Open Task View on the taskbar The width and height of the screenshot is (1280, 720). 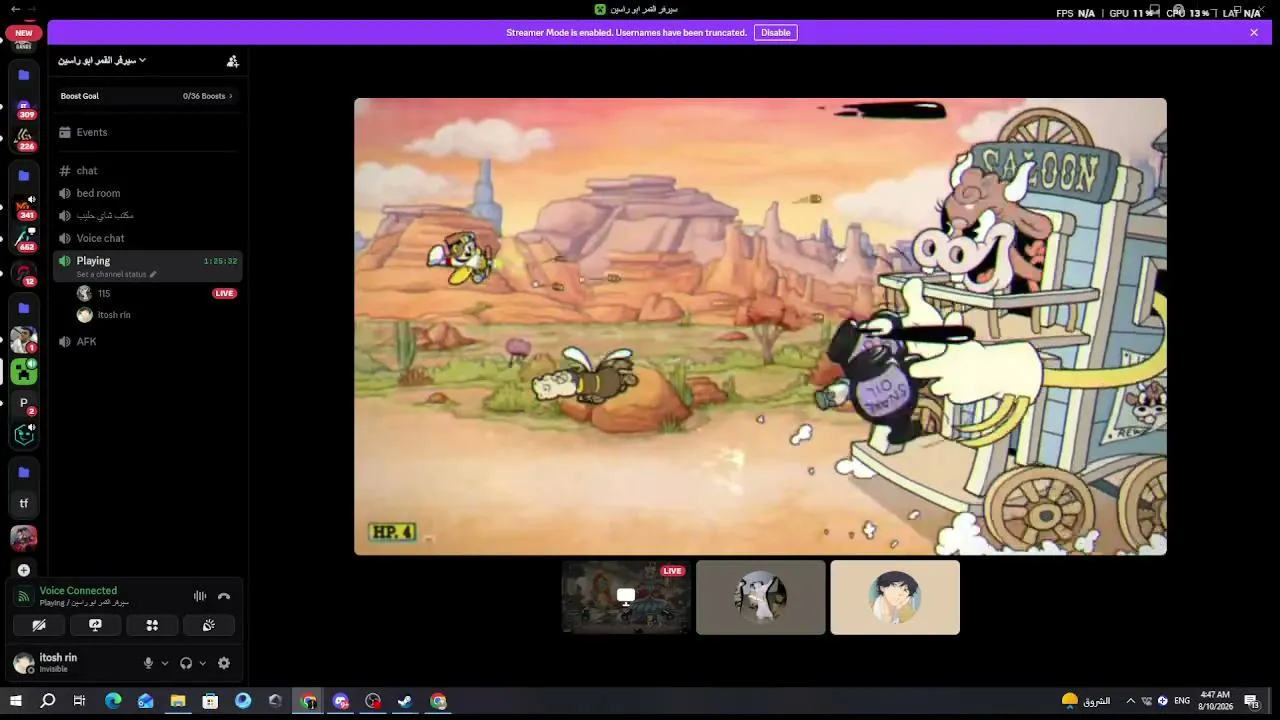click(x=79, y=701)
